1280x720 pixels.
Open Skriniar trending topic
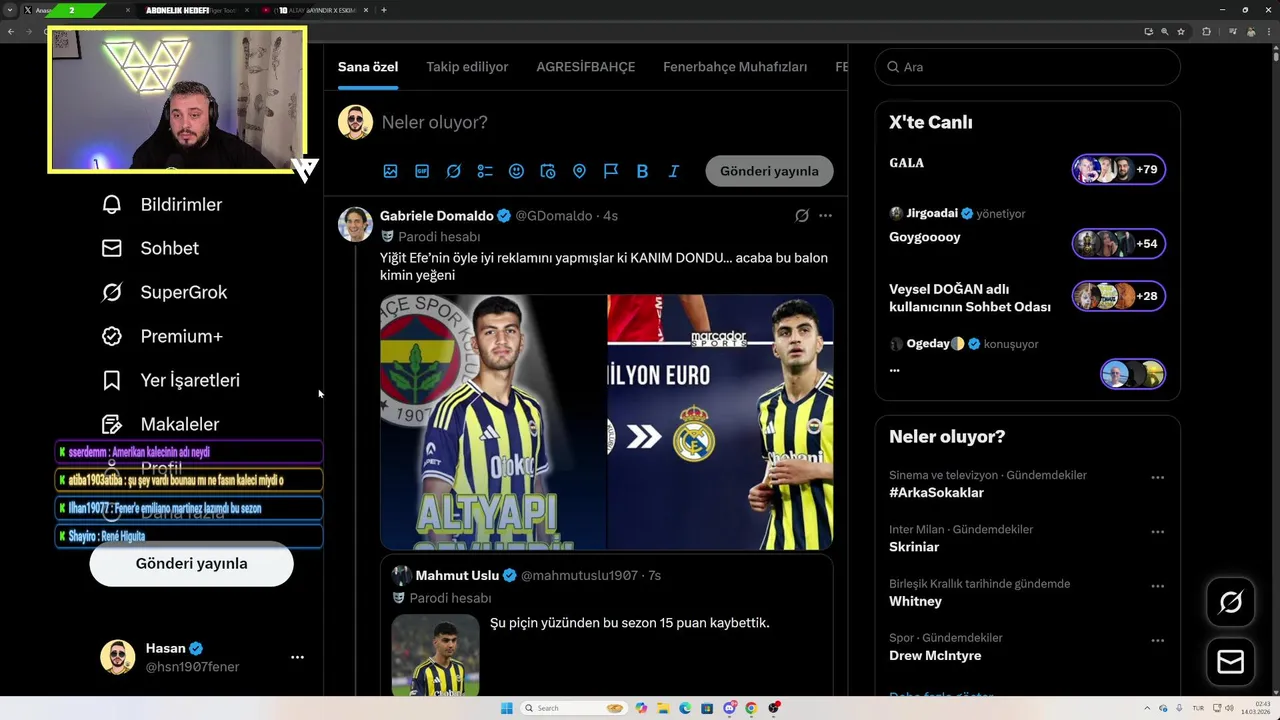[x=914, y=547]
